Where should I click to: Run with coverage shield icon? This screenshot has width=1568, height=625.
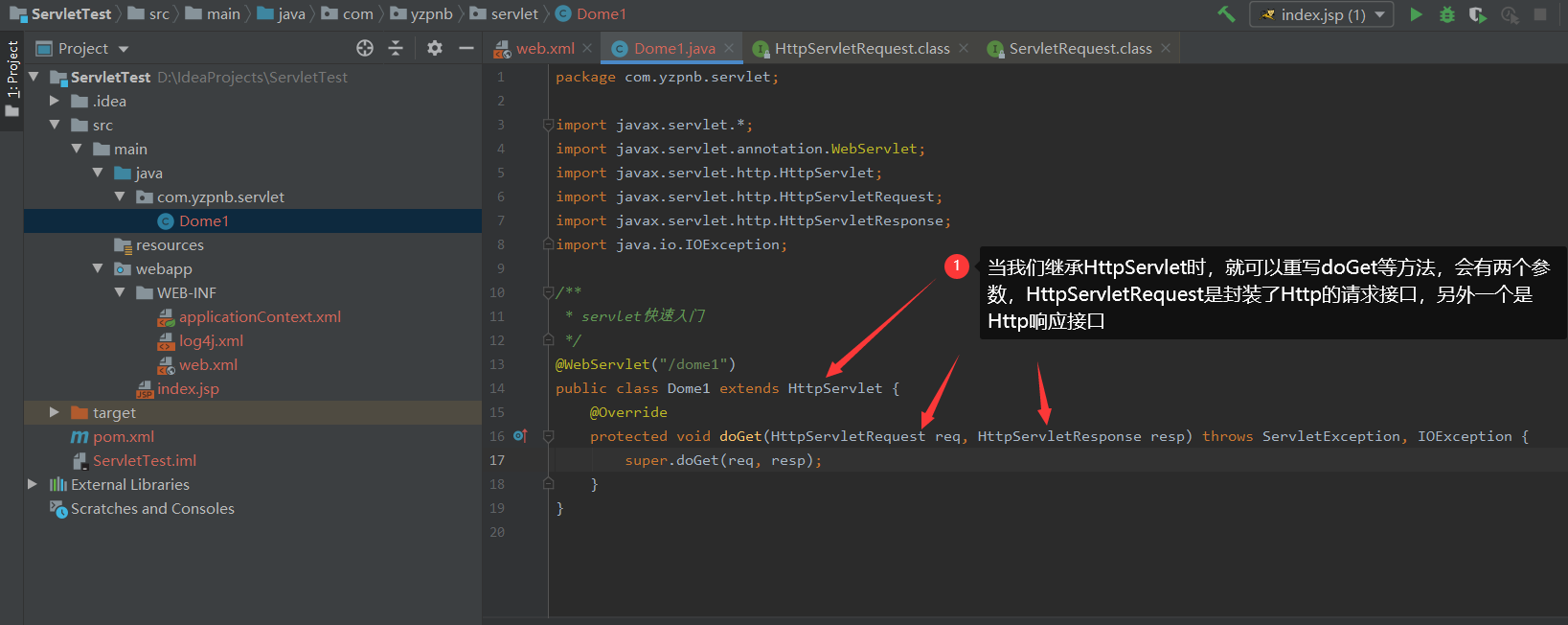(1478, 14)
